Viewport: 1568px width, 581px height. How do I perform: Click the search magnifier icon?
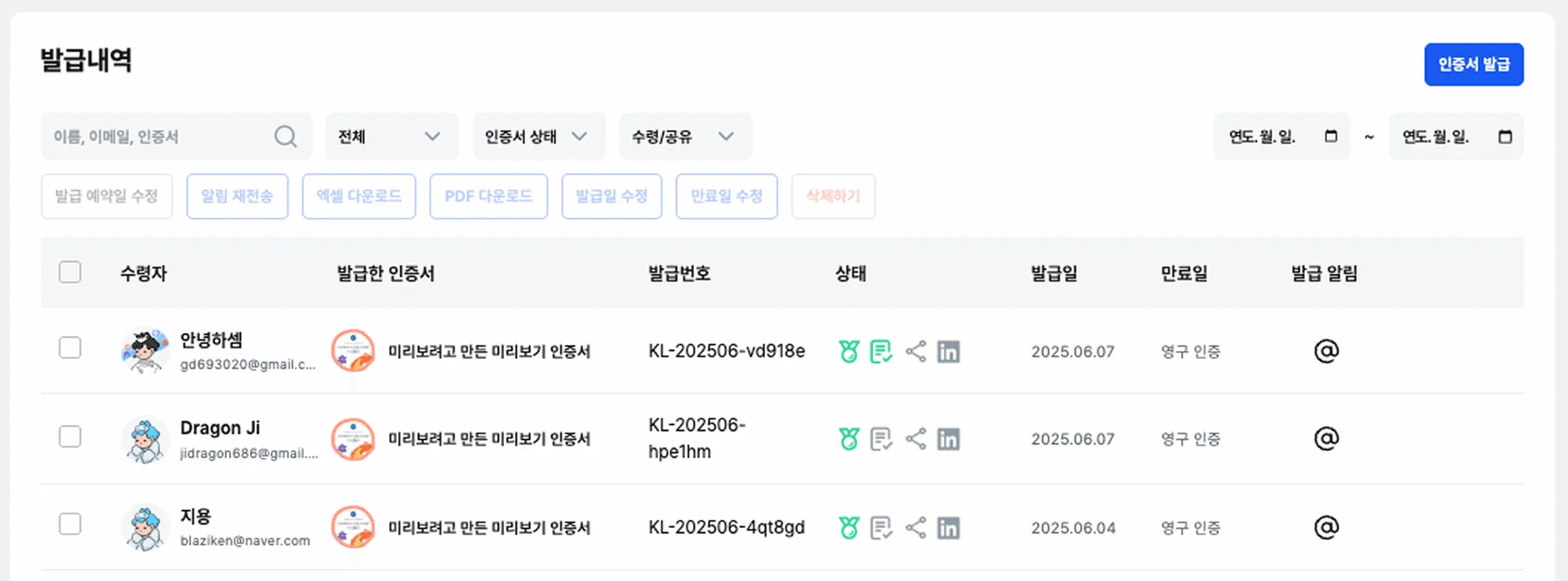click(285, 136)
